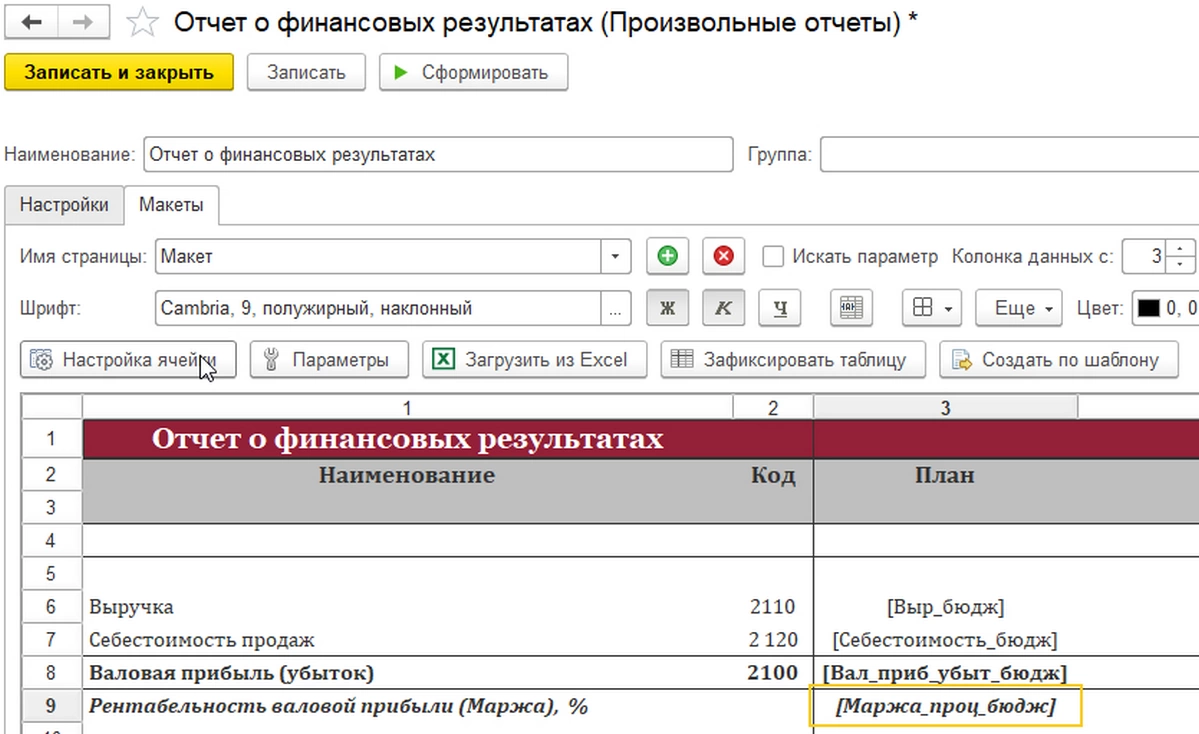This screenshot has height=734, width=1199.
Task: Click the Записать button
Action: click(306, 73)
